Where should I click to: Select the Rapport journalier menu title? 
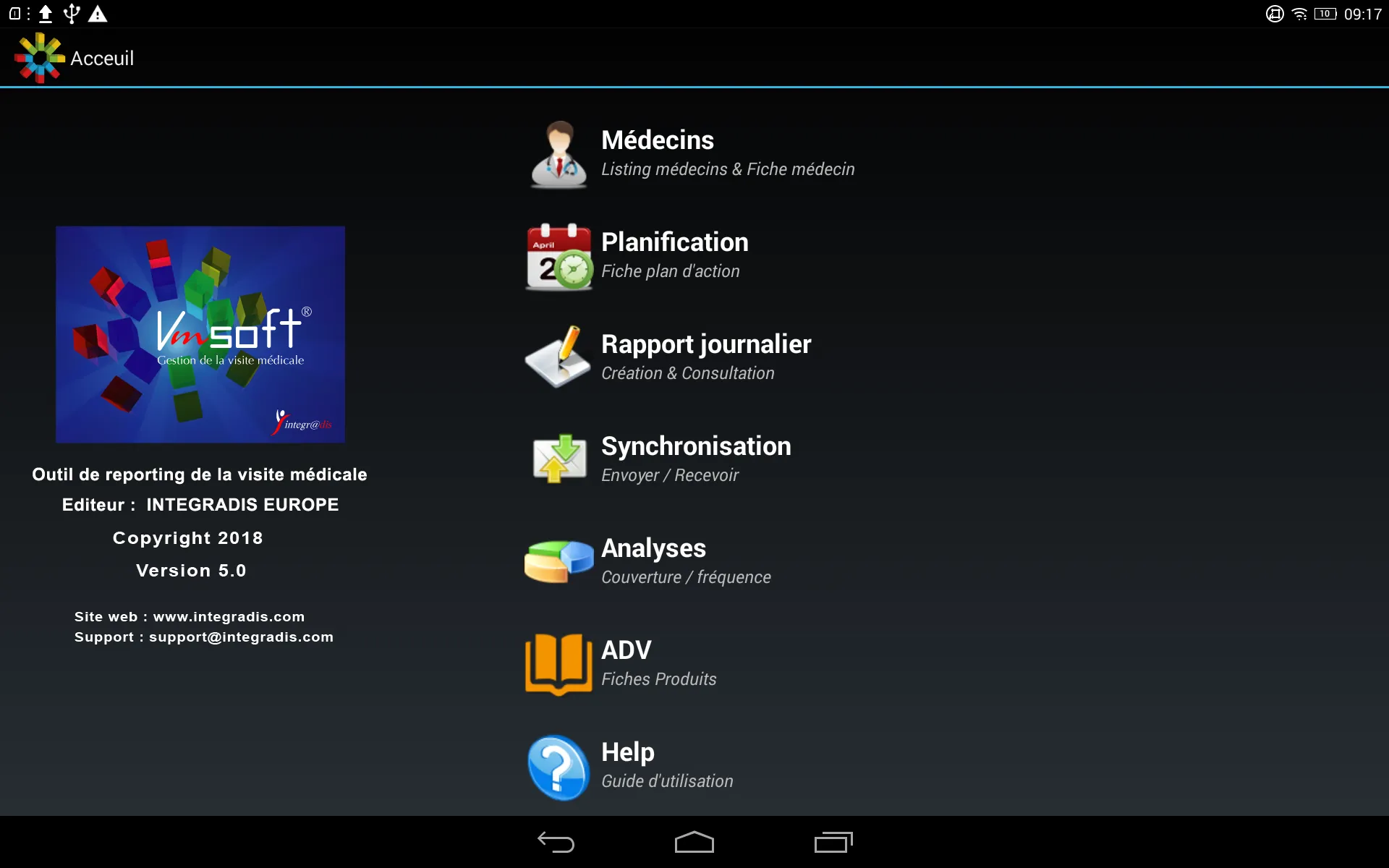(x=706, y=344)
